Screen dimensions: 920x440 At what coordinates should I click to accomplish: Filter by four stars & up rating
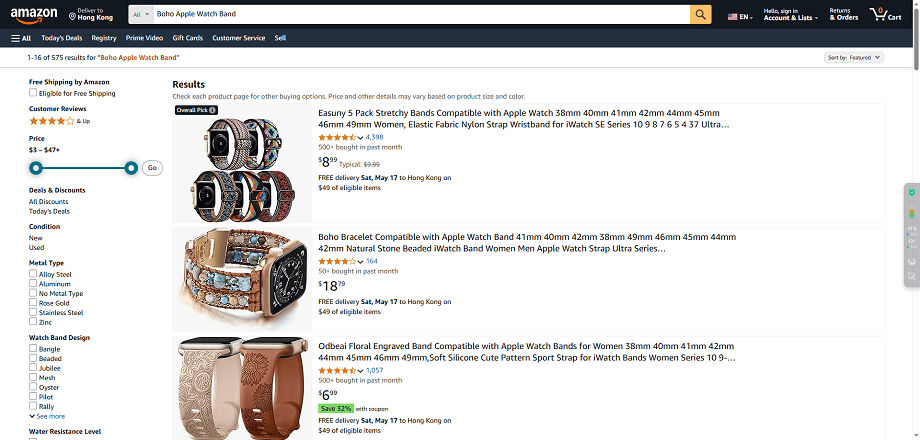click(59, 121)
